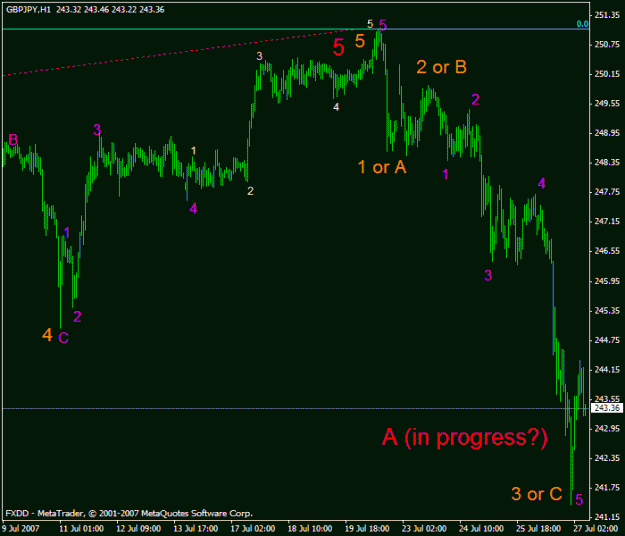Select the orange '3 or C' wave label
This screenshot has height=536, width=625.
point(537,494)
